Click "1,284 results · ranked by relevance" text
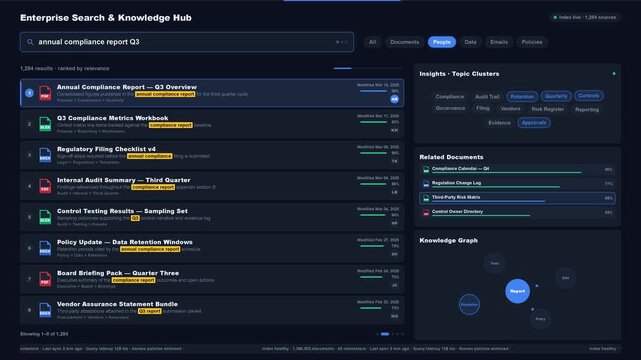This screenshot has height=360, width=641. pyautogui.click(x=65, y=69)
